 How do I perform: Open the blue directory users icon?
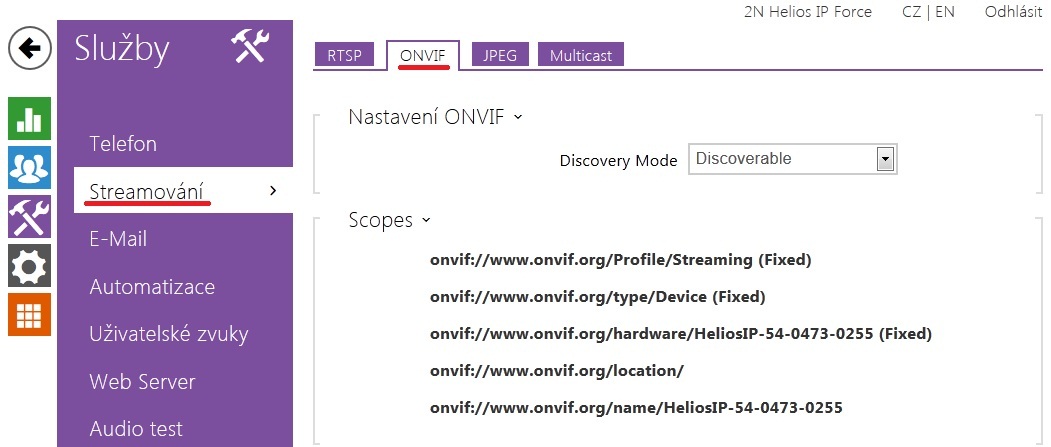pos(29,167)
